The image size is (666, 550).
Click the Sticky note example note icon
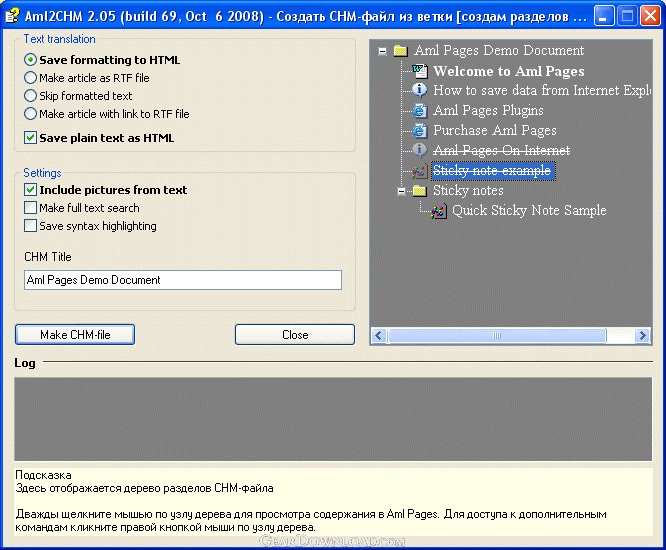[x=420, y=171]
